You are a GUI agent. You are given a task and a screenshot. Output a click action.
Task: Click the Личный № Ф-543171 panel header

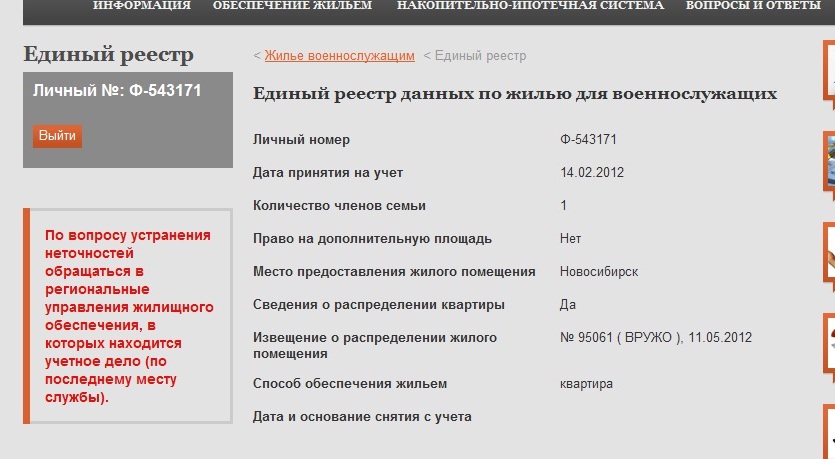(117, 90)
